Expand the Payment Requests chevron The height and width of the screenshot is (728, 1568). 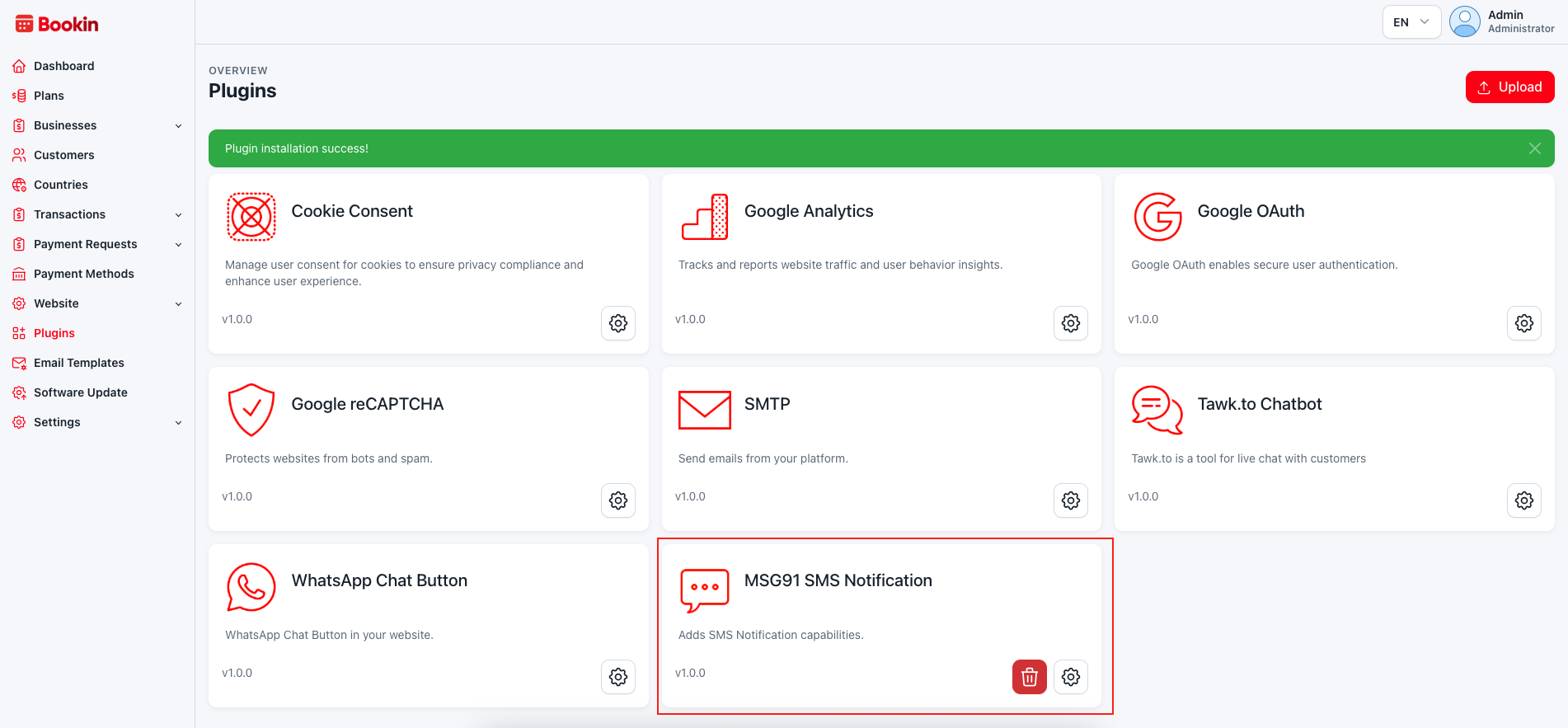point(179,245)
